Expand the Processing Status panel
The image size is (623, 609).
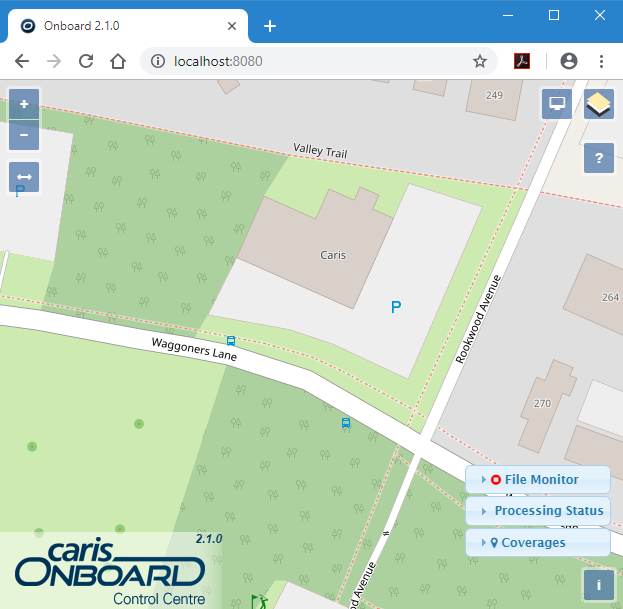(x=538, y=511)
